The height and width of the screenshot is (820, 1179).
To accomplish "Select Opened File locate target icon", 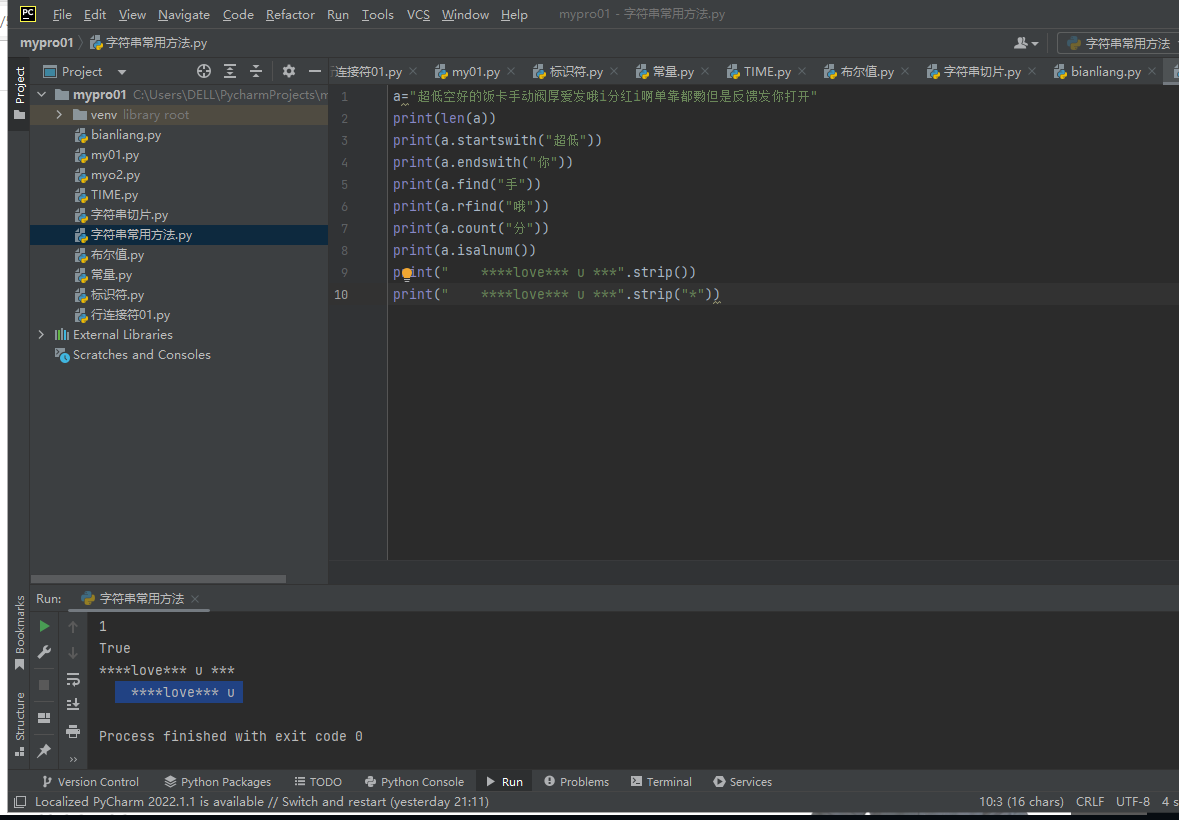I will 204,71.
